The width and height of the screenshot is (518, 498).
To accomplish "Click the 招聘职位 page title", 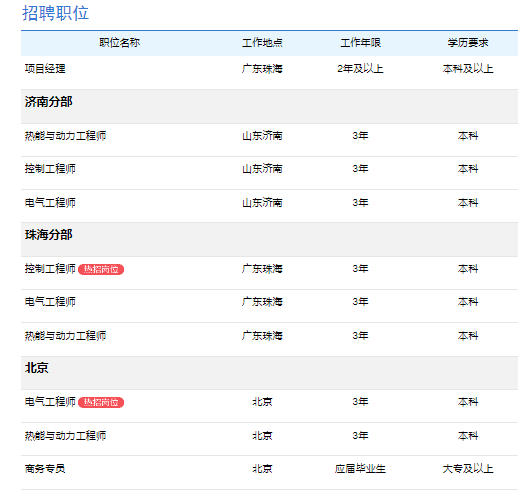I will pyautogui.click(x=55, y=13).
